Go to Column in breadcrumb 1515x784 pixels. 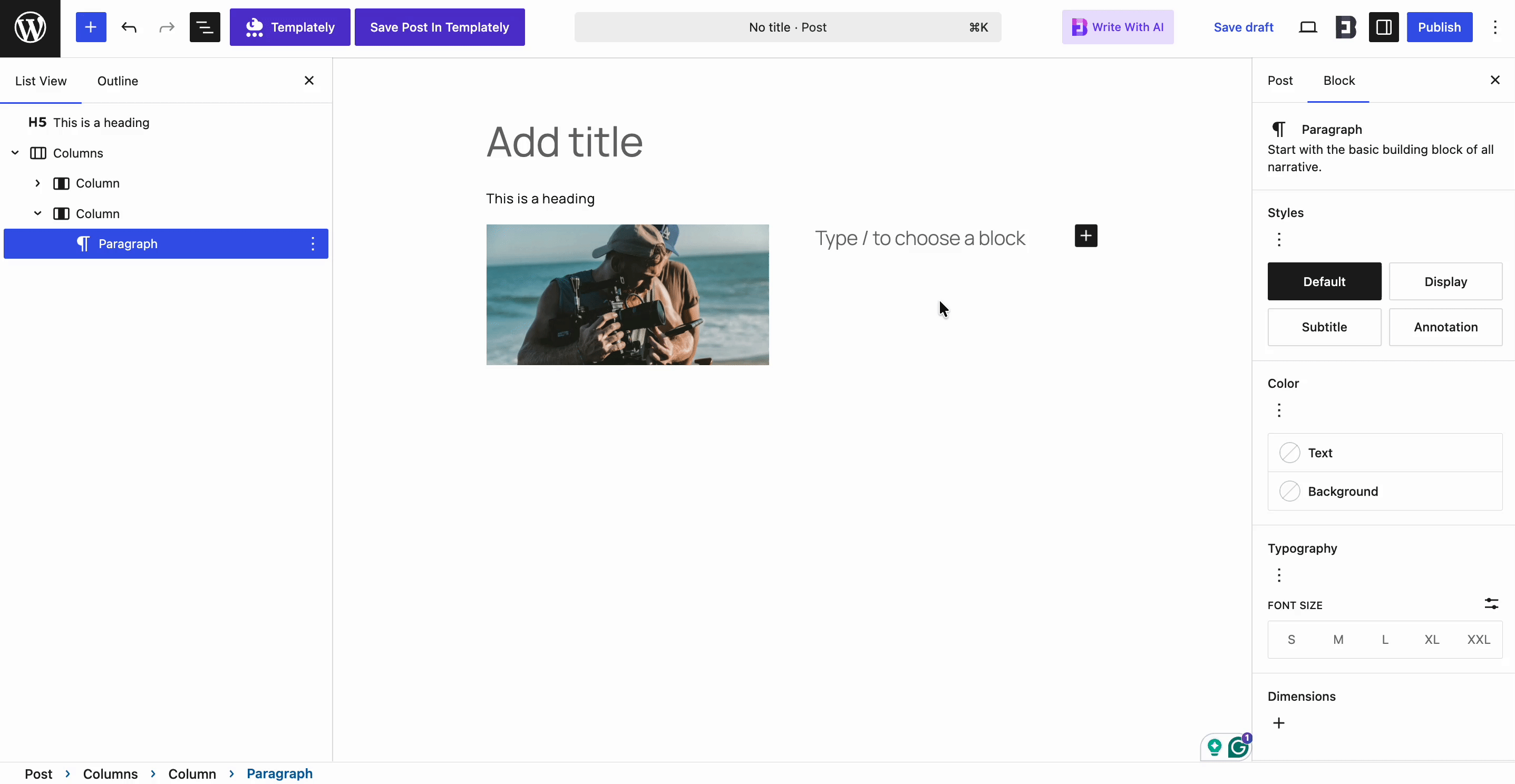[192, 773]
